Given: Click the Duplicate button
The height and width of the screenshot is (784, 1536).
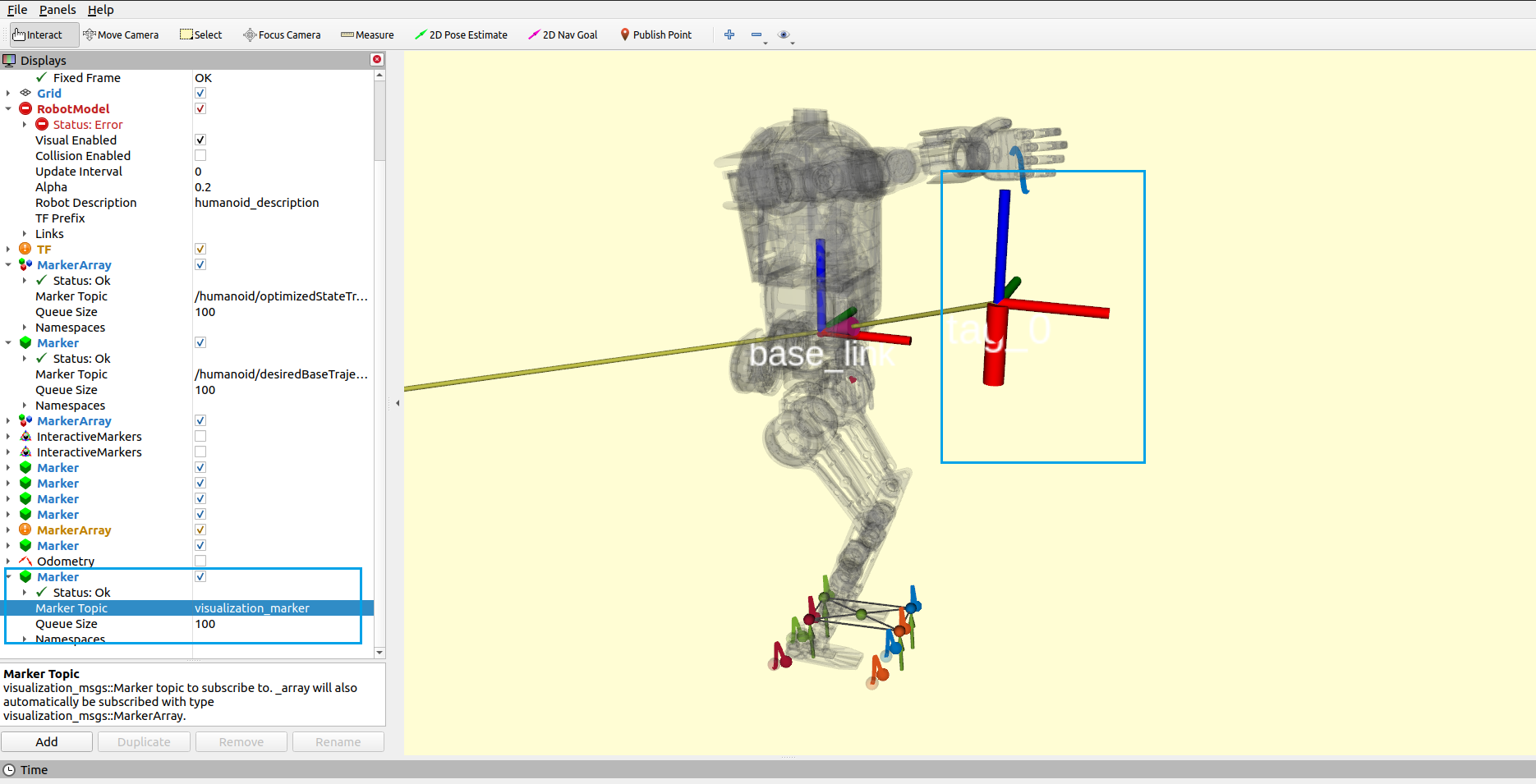Looking at the screenshot, I should click(144, 741).
